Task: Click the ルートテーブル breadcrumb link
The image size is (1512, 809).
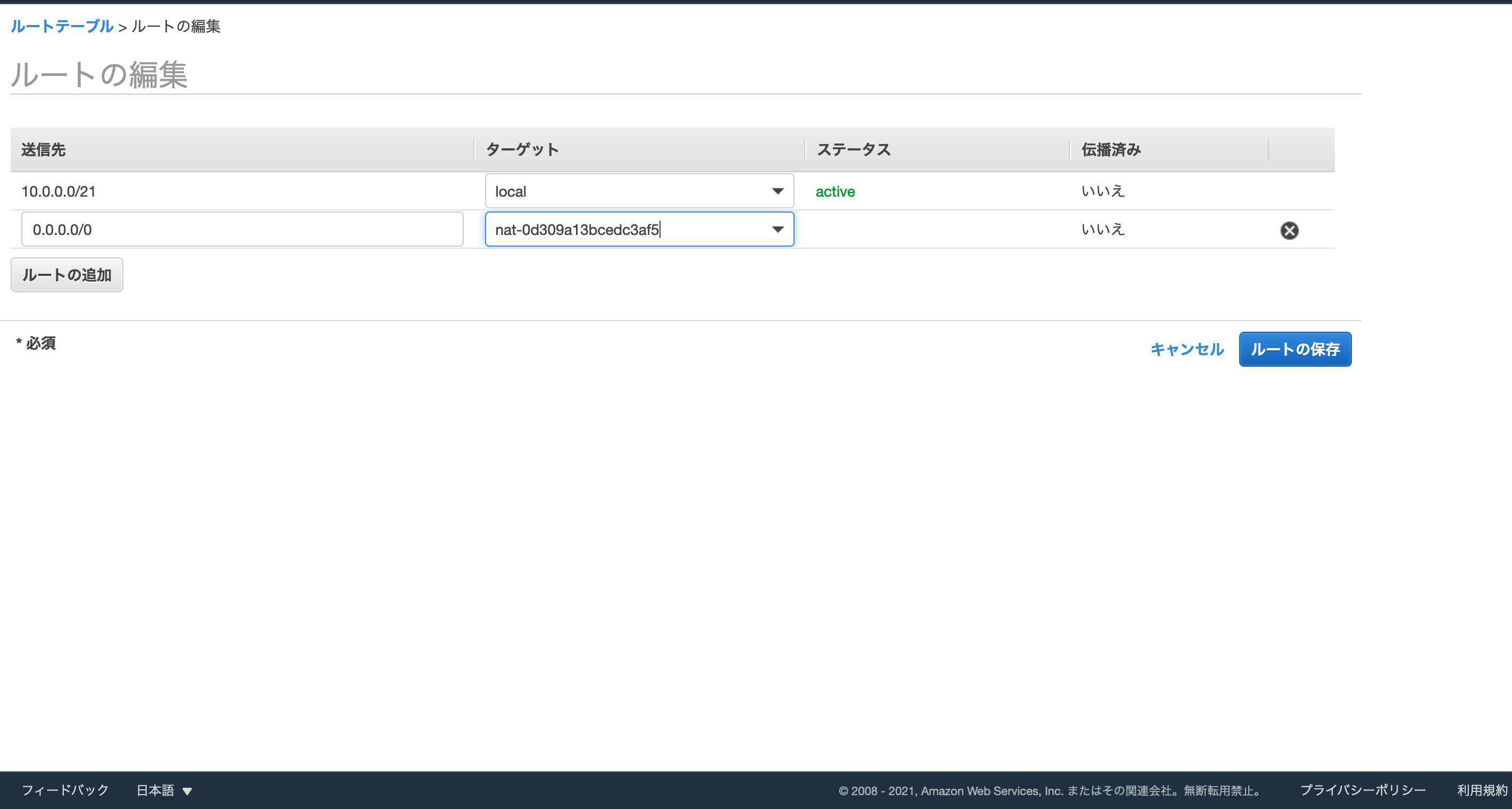Action: point(62,27)
